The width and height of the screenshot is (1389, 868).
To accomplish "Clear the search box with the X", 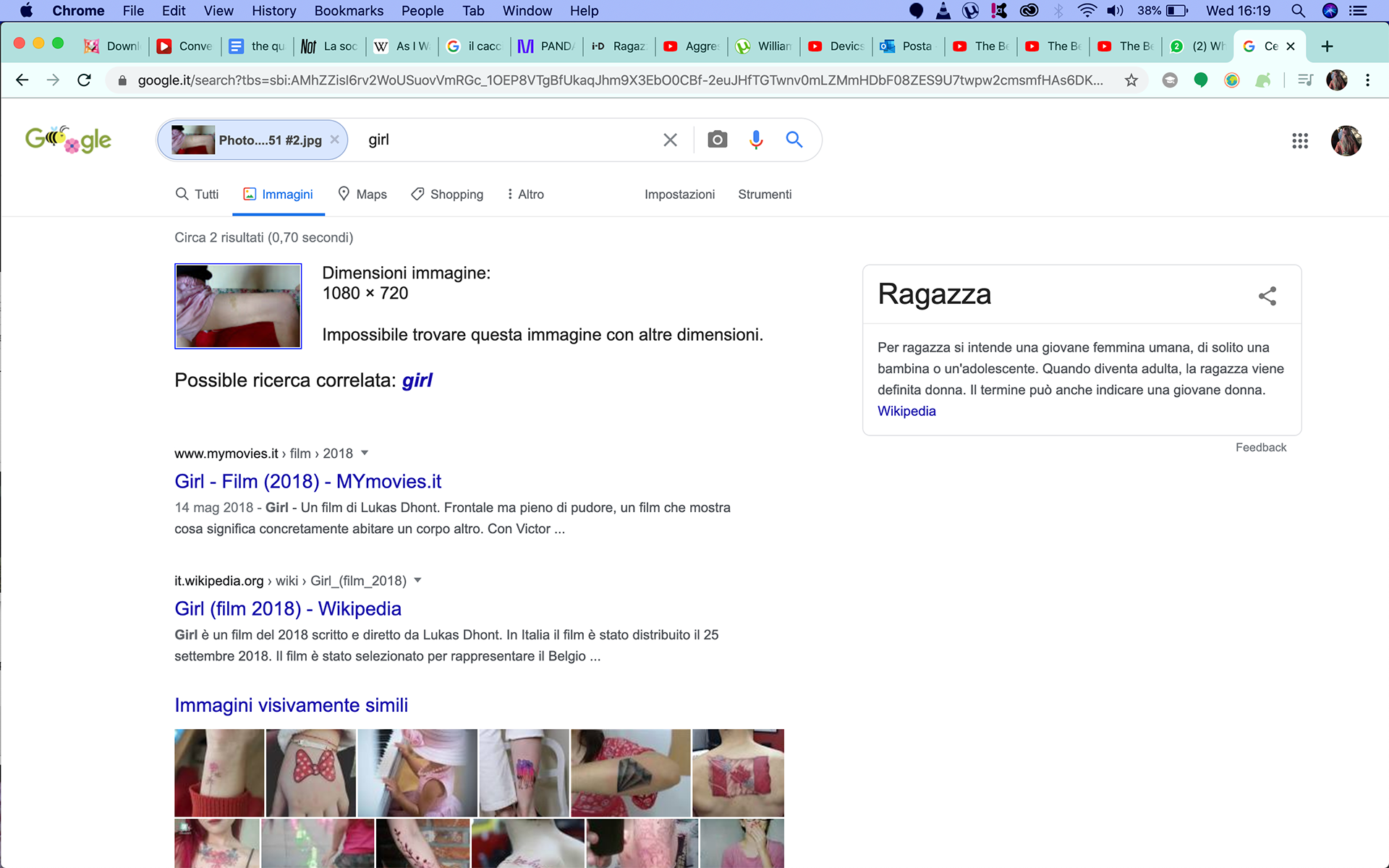I will (671, 140).
